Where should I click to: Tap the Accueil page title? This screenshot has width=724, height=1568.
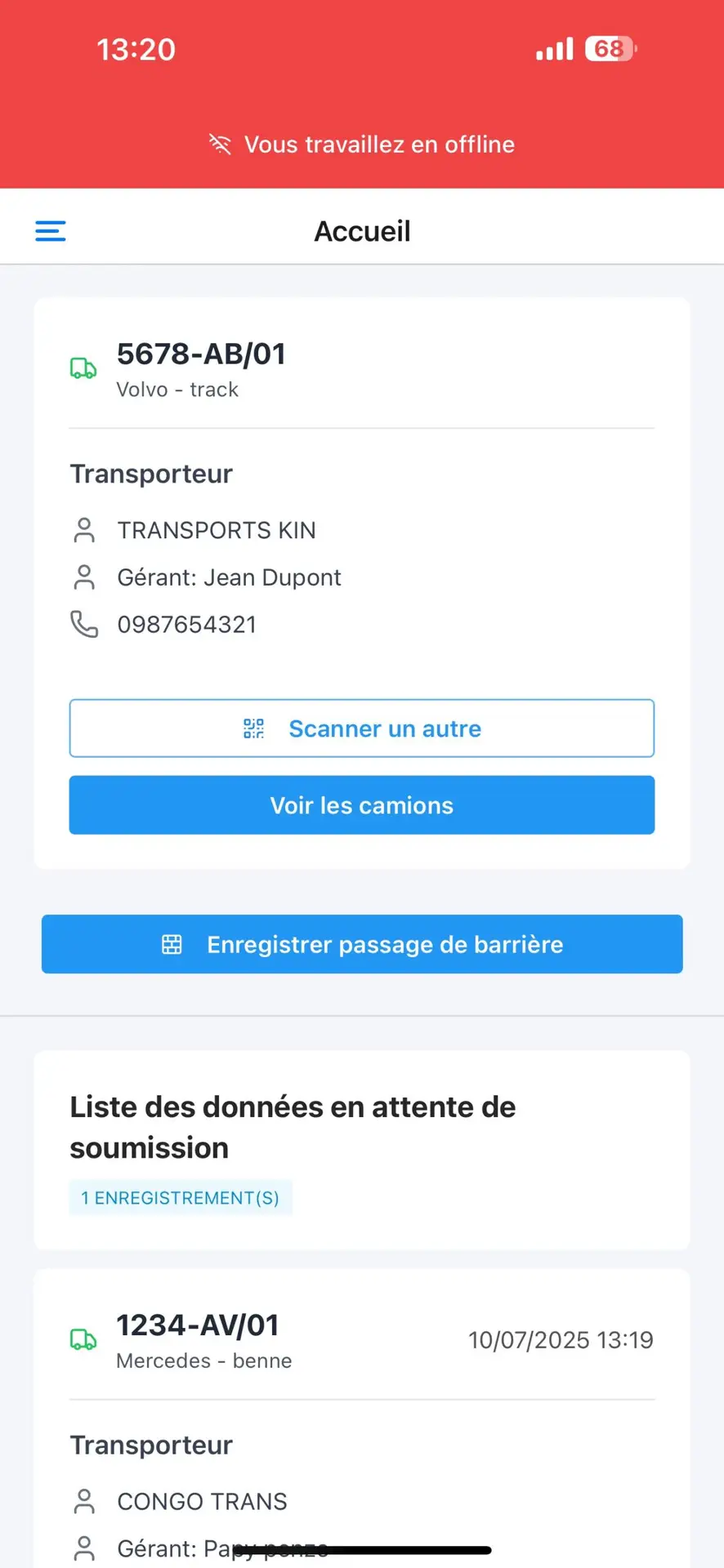point(362,231)
